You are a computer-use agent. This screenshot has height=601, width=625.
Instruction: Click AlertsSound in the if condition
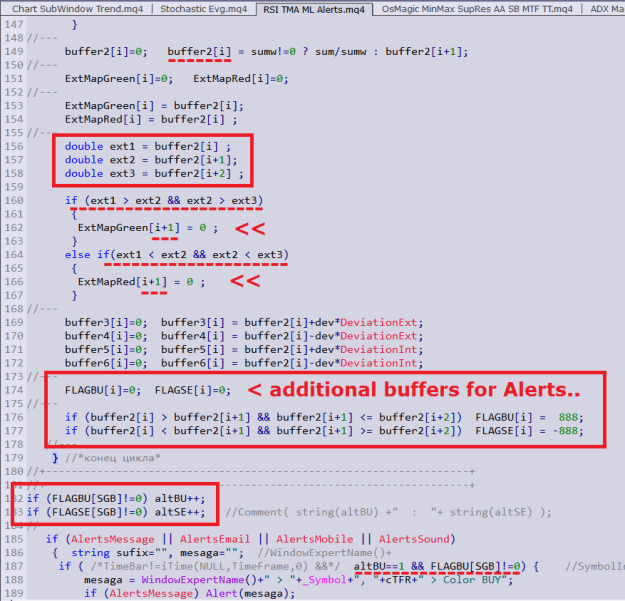pyautogui.click(x=414, y=539)
